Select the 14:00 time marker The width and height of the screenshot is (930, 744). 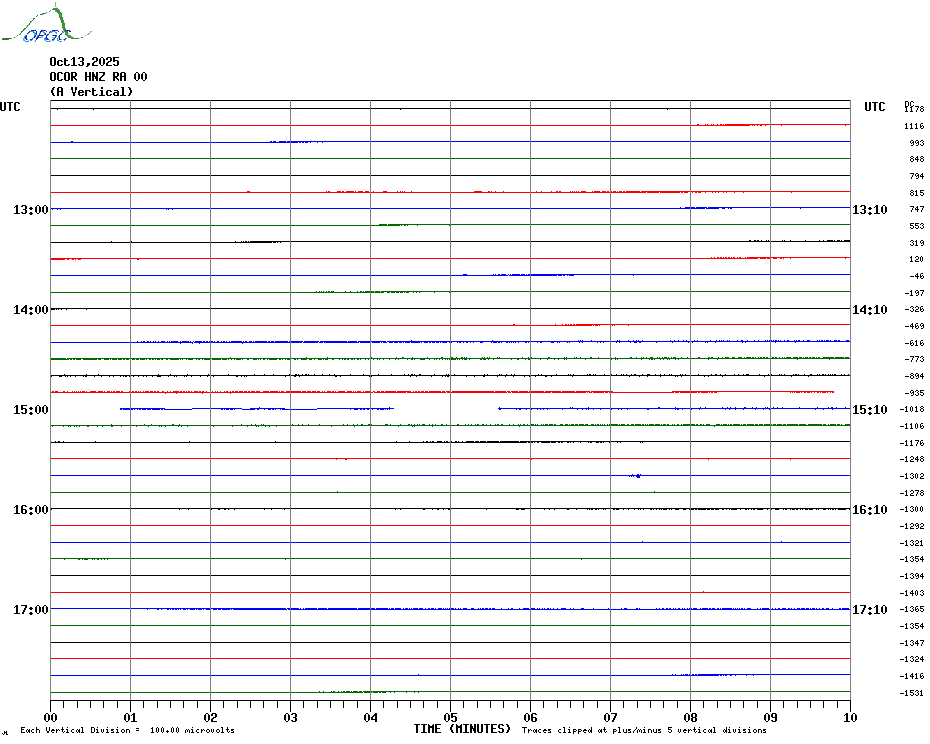(x=30, y=310)
